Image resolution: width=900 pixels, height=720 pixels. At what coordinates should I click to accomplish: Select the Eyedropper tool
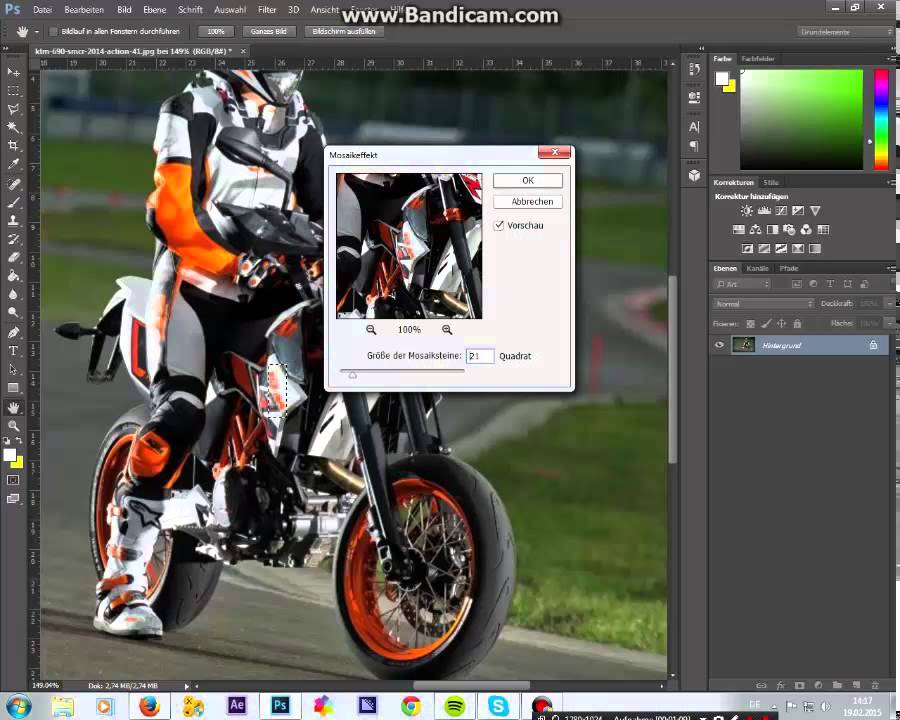point(13,164)
